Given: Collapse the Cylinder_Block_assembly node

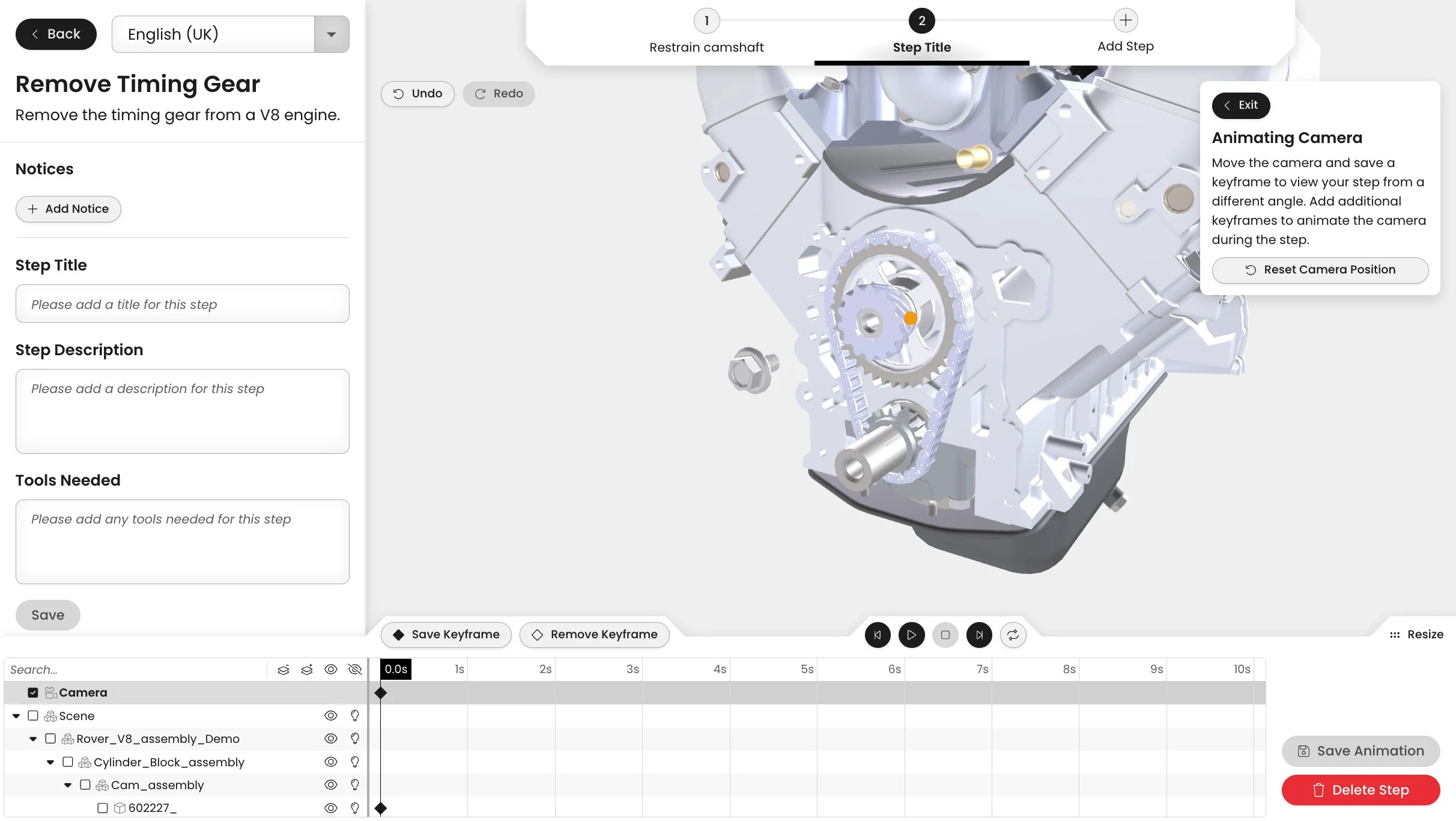Looking at the screenshot, I should coord(50,762).
